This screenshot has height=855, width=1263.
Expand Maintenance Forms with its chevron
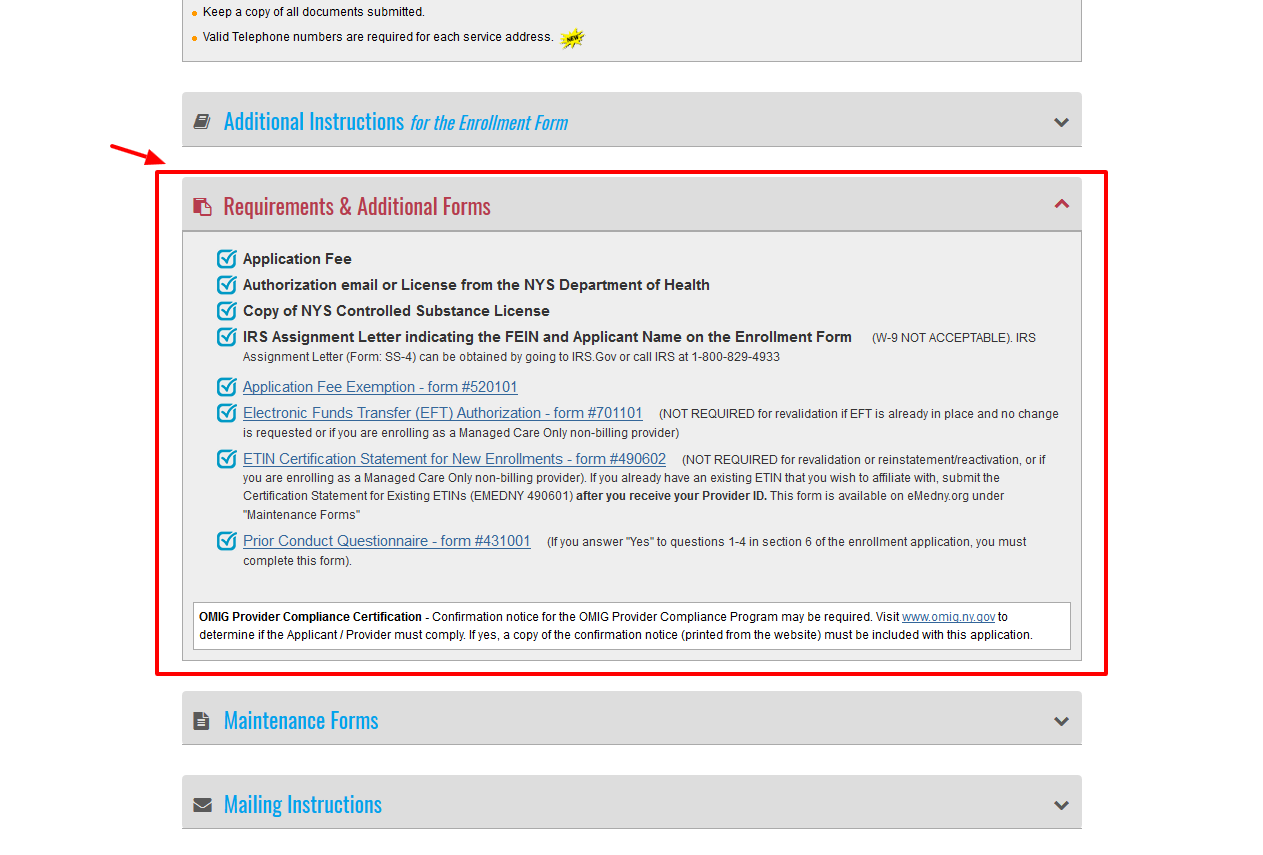pyautogui.click(x=1061, y=721)
